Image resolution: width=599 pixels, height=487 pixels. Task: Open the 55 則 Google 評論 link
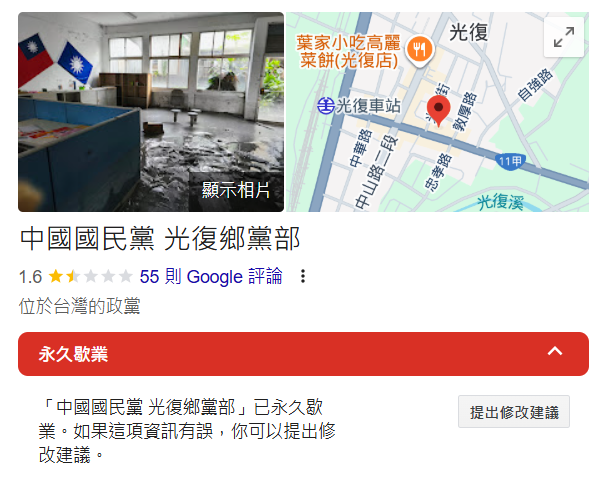click(211, 276)
